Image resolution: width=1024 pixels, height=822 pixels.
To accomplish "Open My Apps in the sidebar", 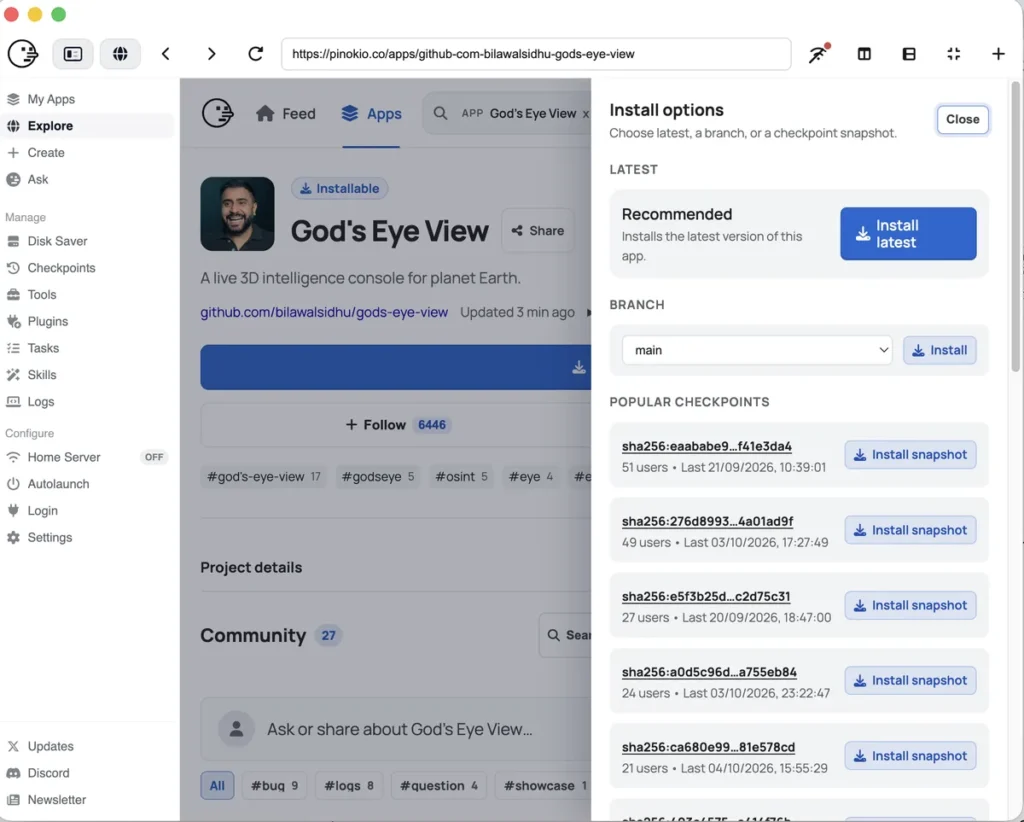I will (87, 99).
